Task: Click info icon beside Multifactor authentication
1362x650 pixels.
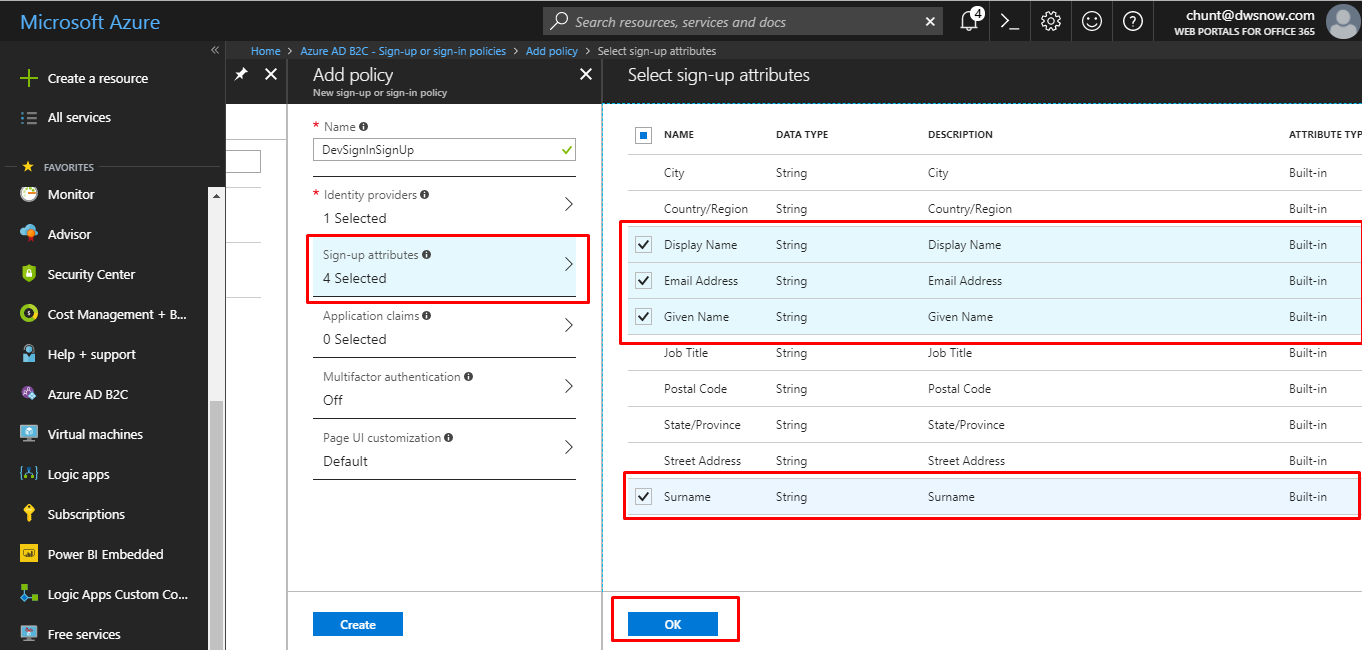Action: [x=469, y=377]
